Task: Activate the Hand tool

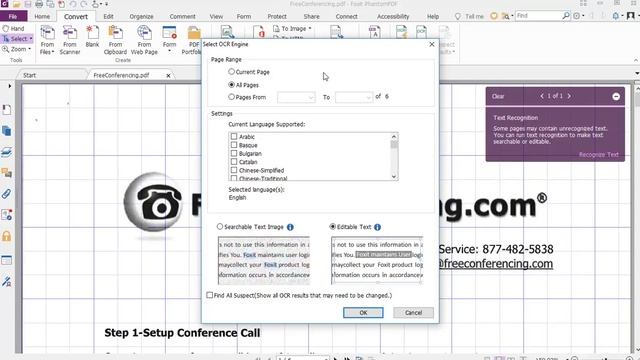Action: [13, 28]
